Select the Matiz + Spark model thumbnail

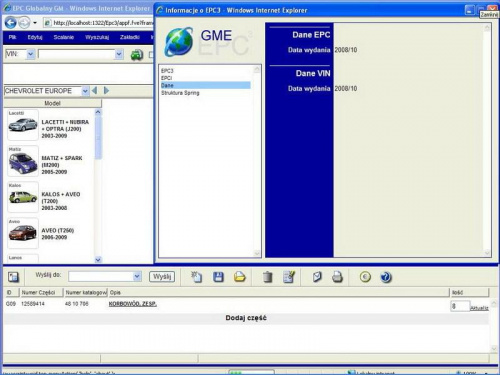(x=23, y=161)
